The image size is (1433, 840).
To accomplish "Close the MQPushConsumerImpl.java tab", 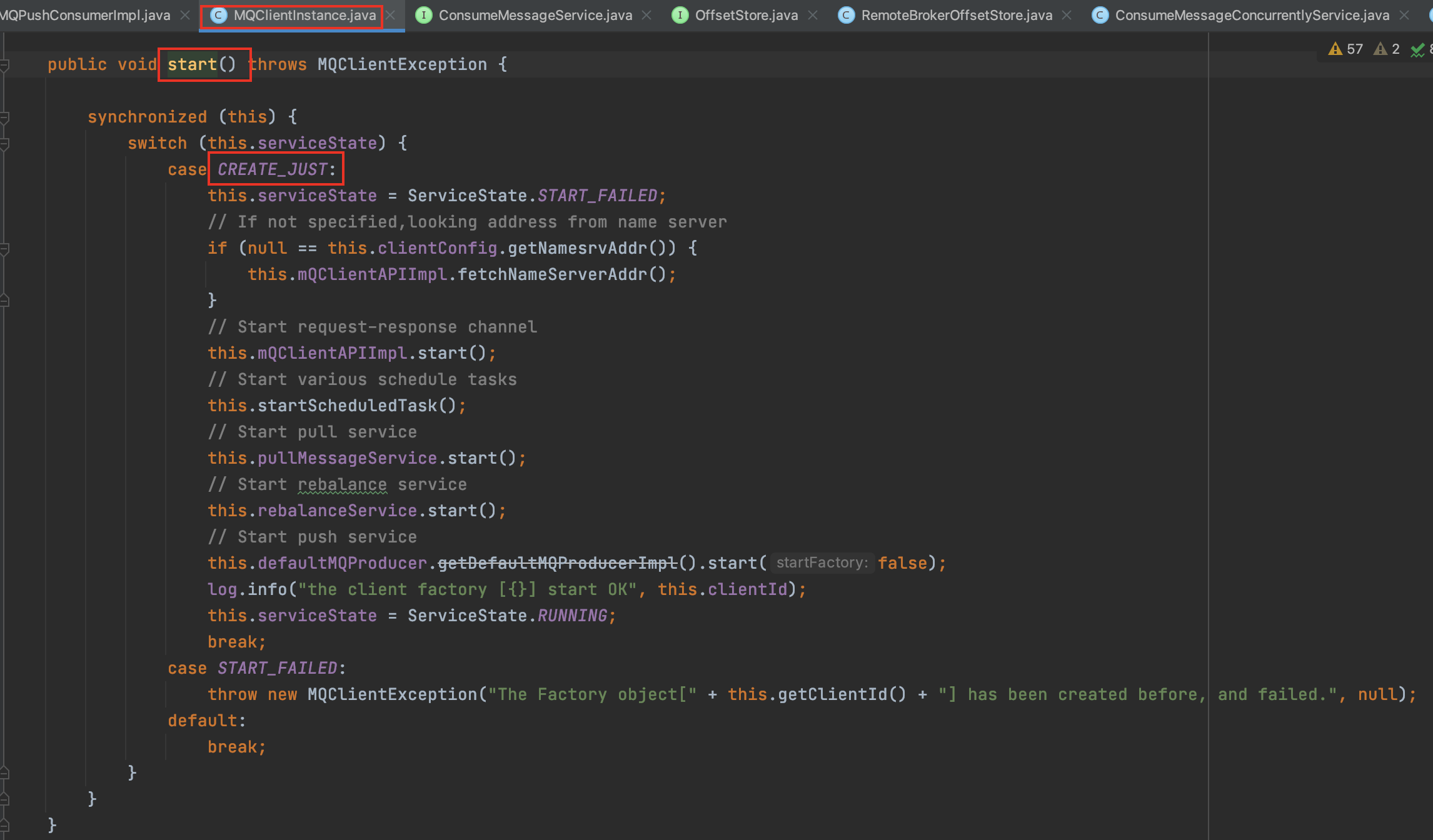I will click(x=185, y=15).
